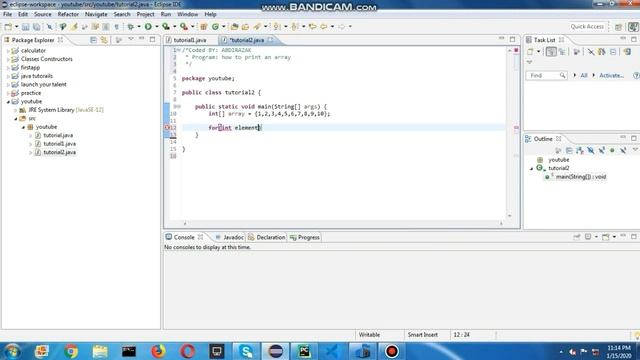Click Skype icon in the taskbar
This screenshot has width=640, height=360.
click(x=246, y=351)
